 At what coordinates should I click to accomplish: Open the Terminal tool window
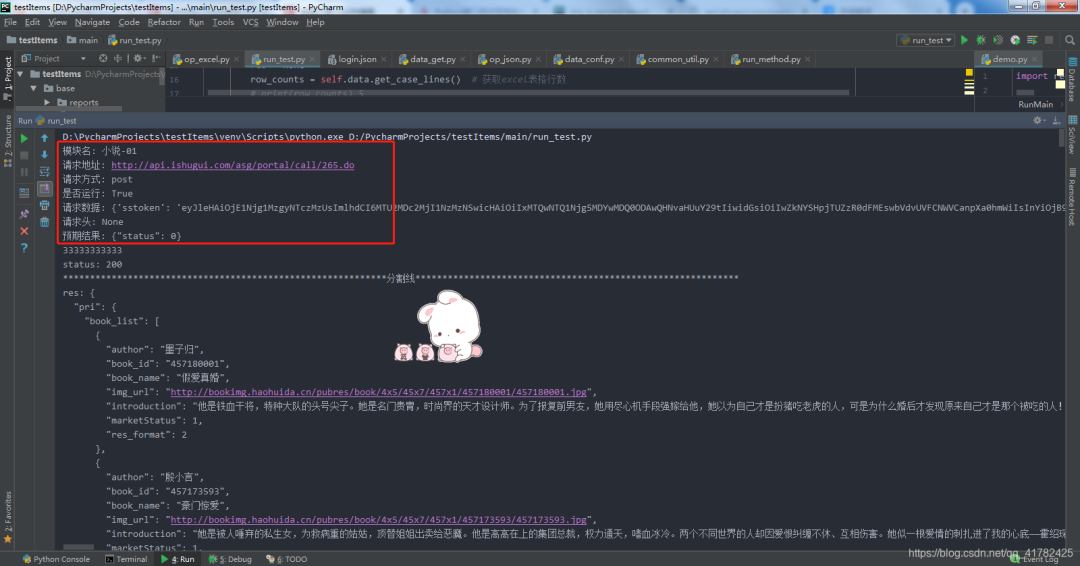(x=126, y=559)
